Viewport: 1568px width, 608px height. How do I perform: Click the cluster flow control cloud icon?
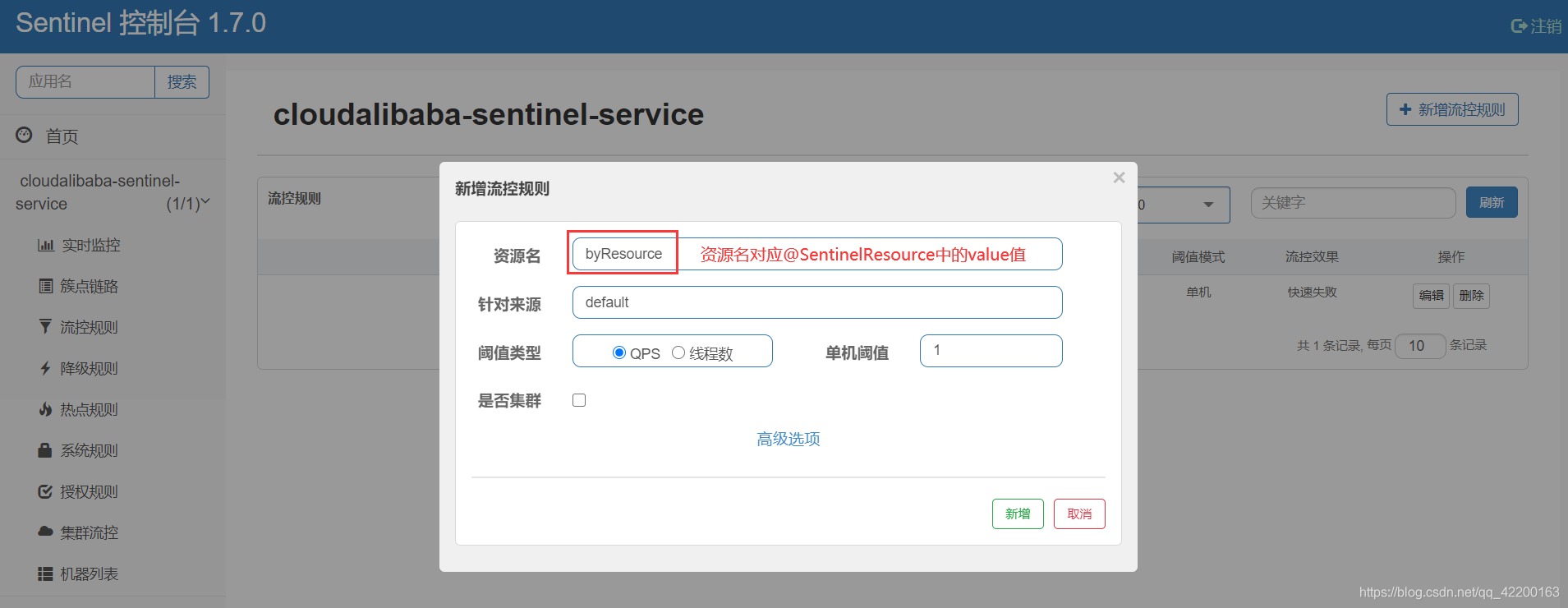point(45,532)
